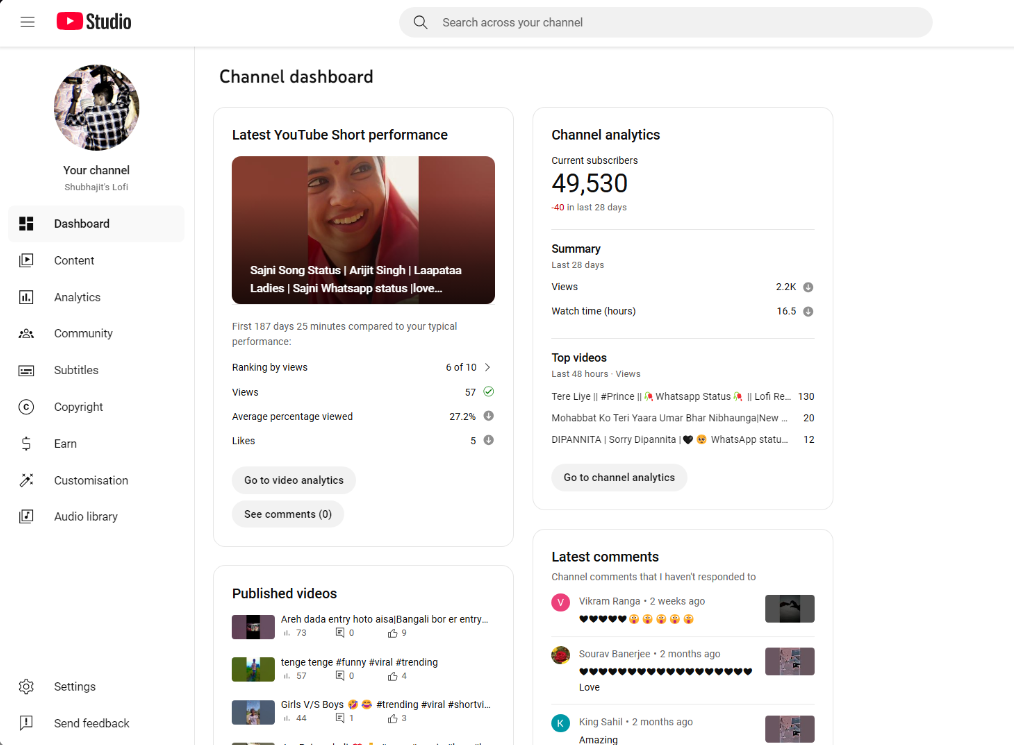
Task: Open Audio library in sidebar
Action: pyautogui.click(x=96, y=517)
